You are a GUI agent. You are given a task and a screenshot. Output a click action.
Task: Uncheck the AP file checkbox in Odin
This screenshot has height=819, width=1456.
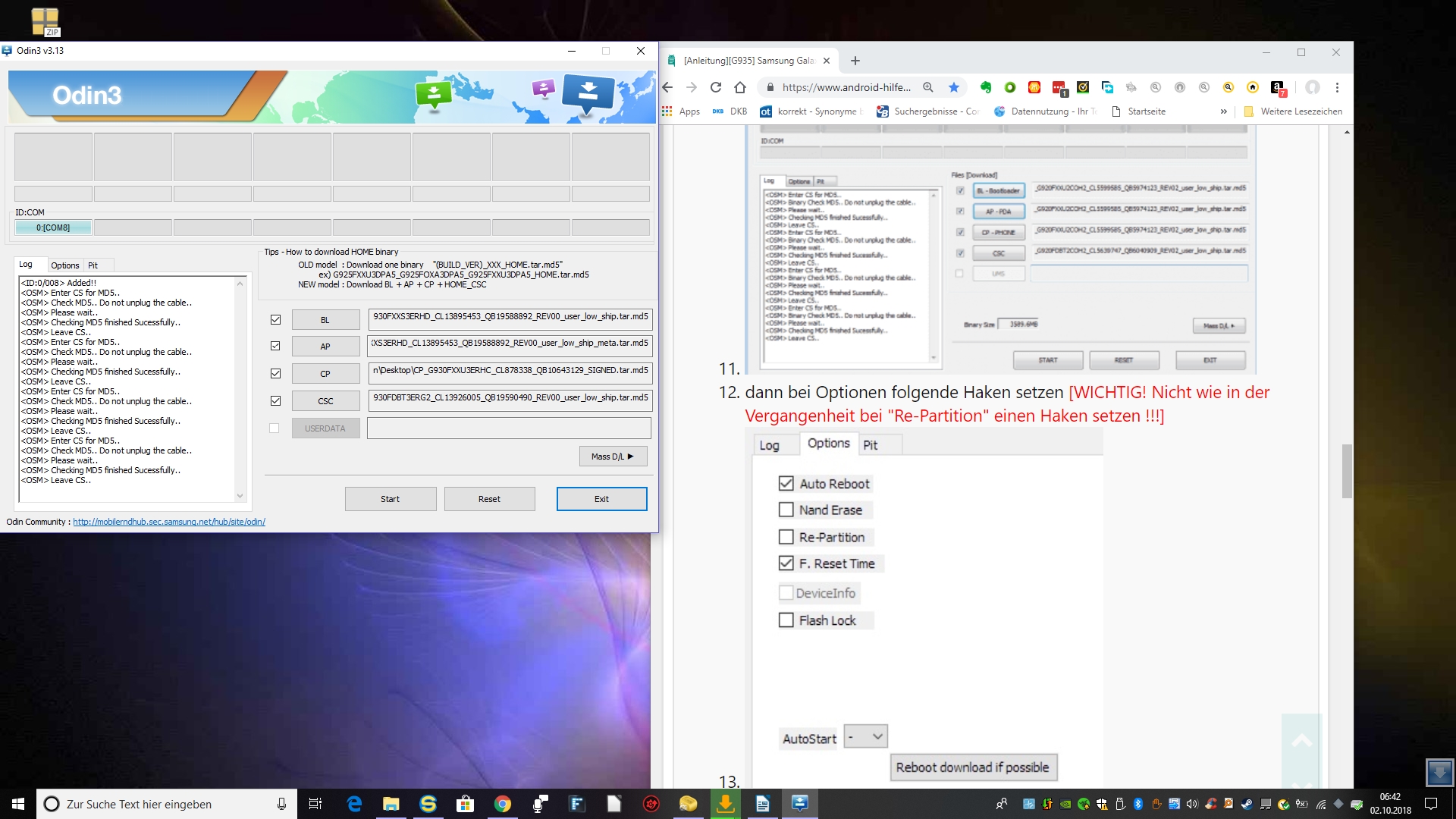point(275,346)
